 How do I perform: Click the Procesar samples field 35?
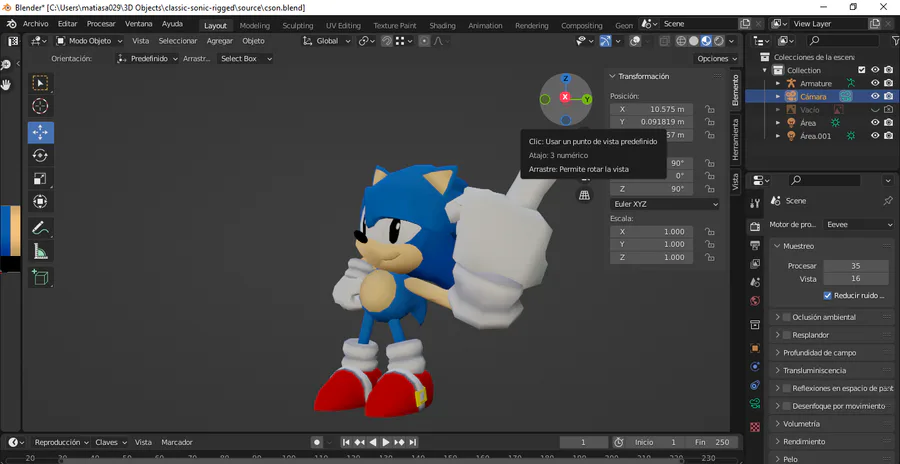click(856, 266)
